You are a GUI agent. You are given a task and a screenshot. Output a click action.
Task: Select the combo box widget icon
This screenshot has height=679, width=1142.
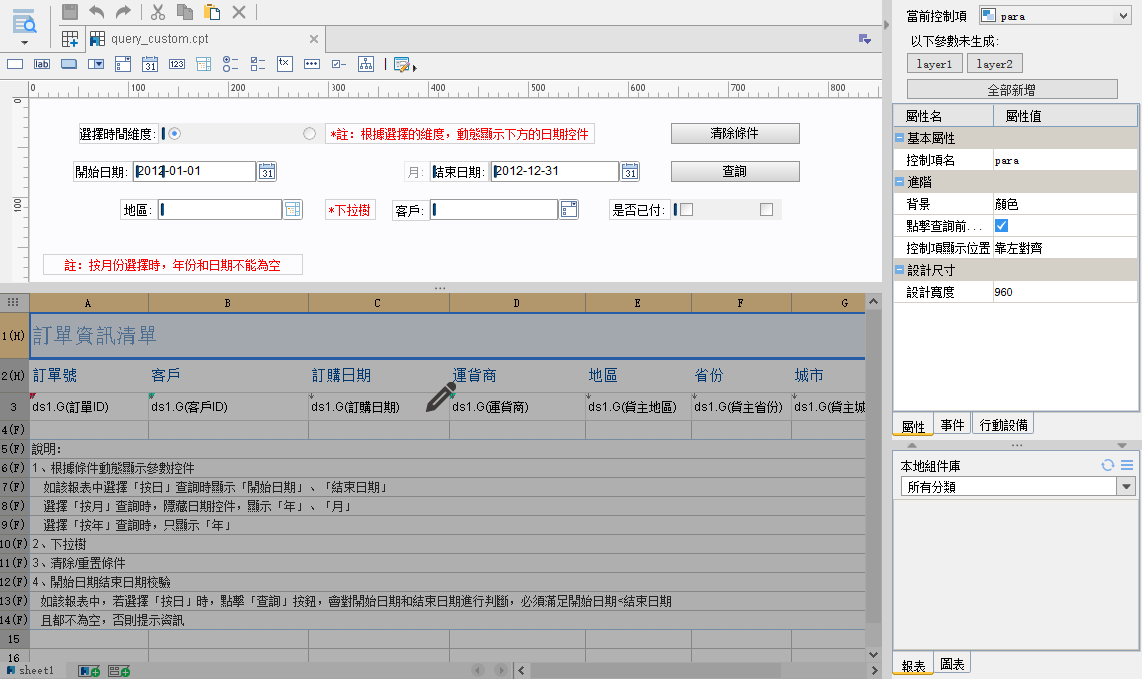coord(96,64)
